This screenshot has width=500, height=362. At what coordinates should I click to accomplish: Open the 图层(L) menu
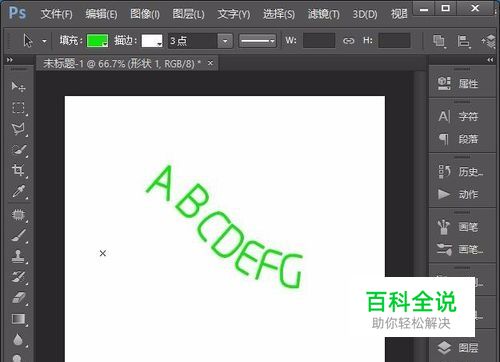(188, 14)
